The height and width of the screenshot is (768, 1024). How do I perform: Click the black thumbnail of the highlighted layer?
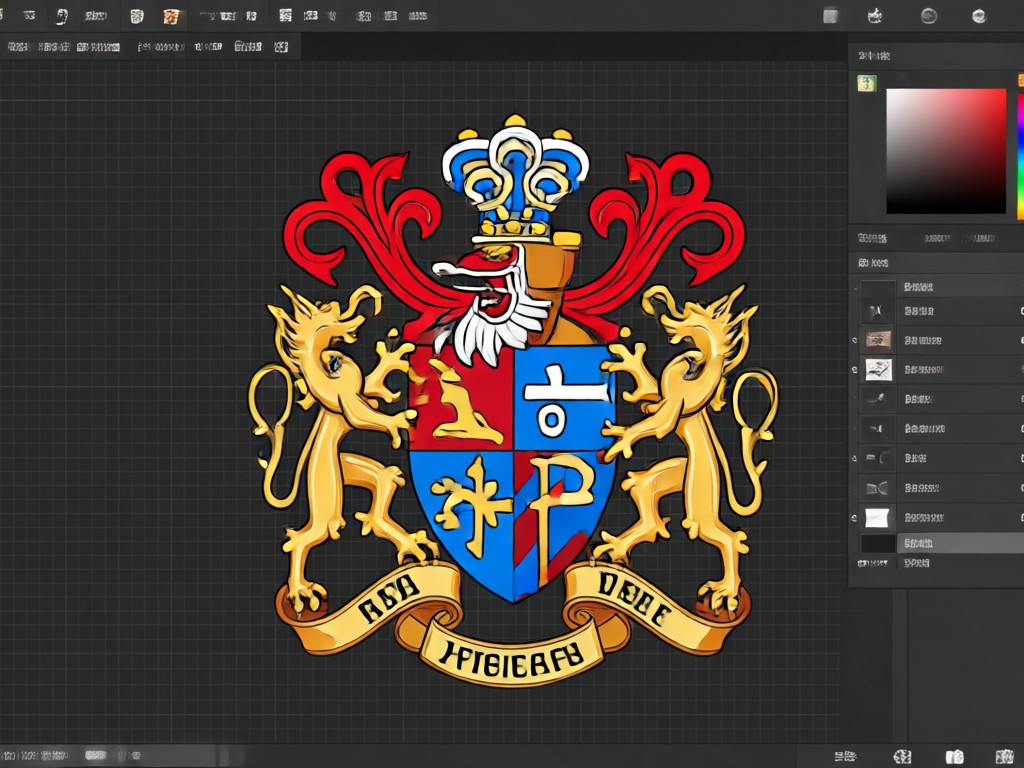point(878,543)
